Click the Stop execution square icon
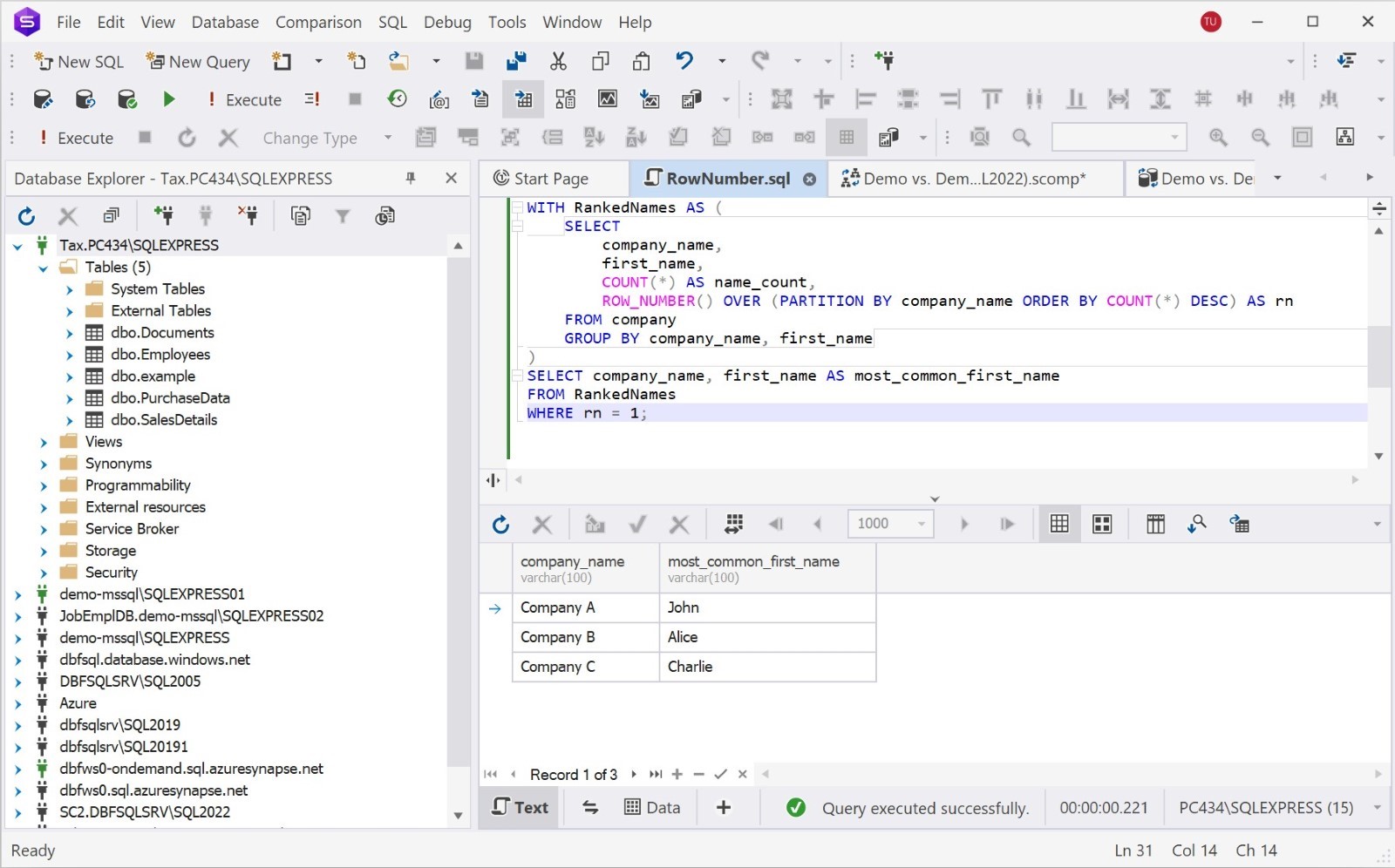 [355, 99]
